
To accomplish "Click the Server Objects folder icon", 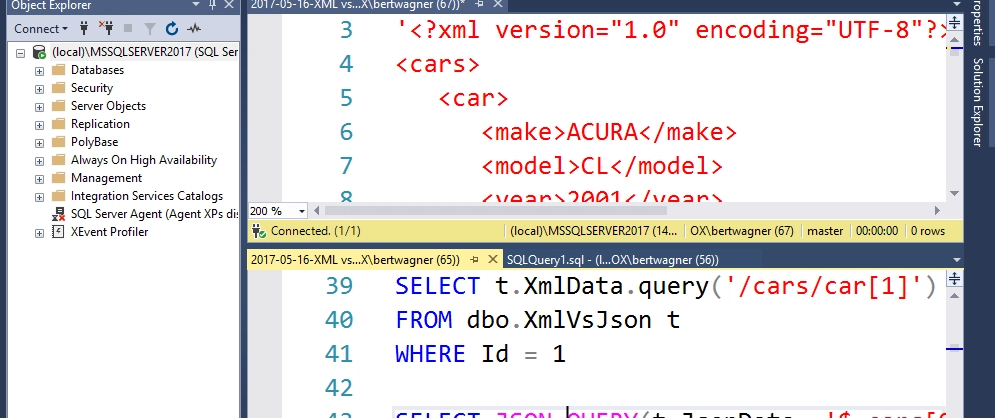I will tap(58, 105).
